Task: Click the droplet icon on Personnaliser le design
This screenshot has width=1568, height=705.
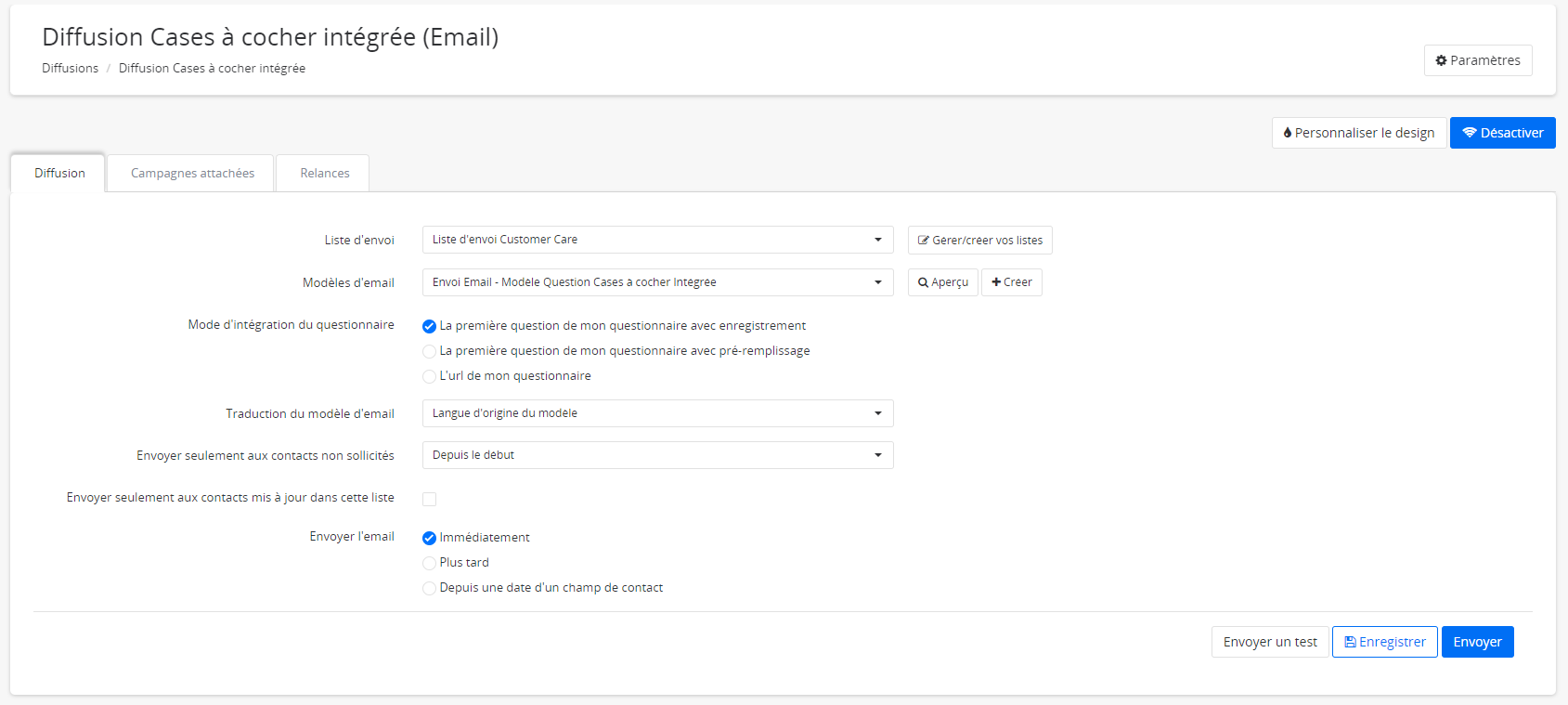Action: point(1287,133)
